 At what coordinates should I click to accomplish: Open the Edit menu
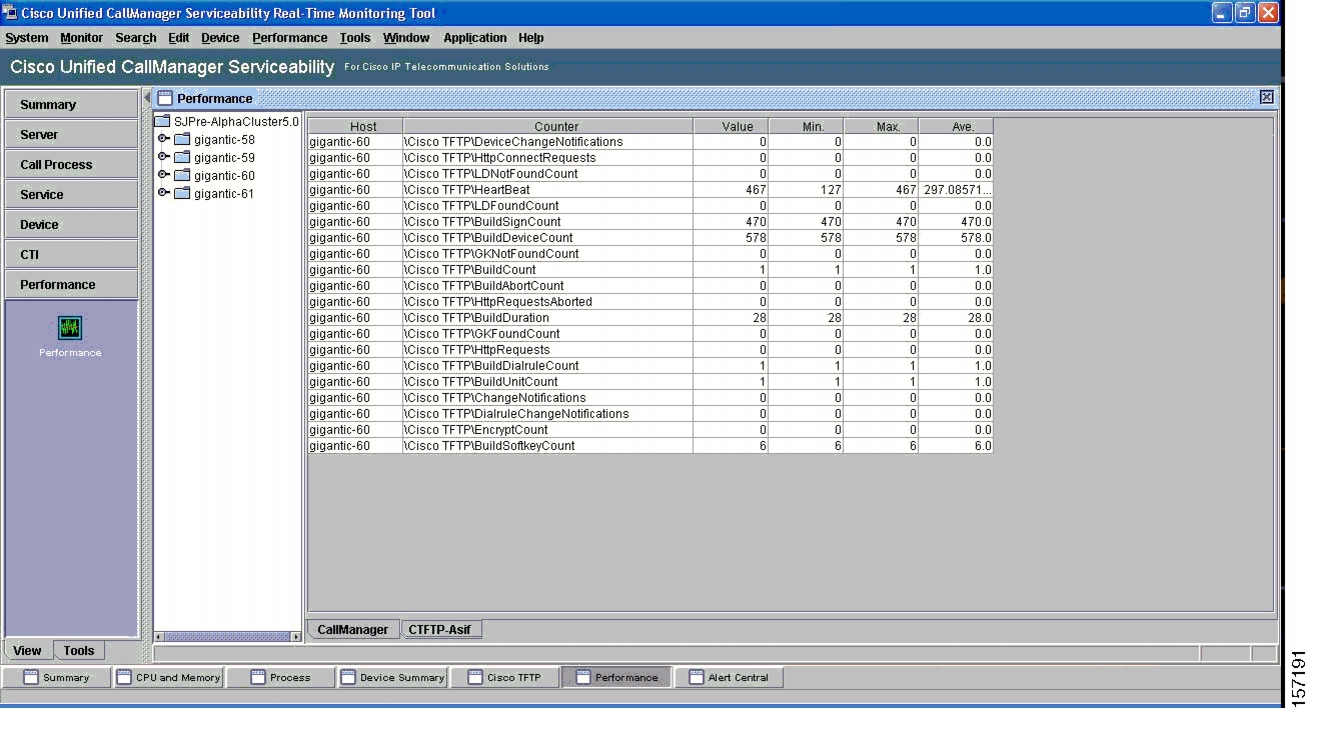point(179,38)
